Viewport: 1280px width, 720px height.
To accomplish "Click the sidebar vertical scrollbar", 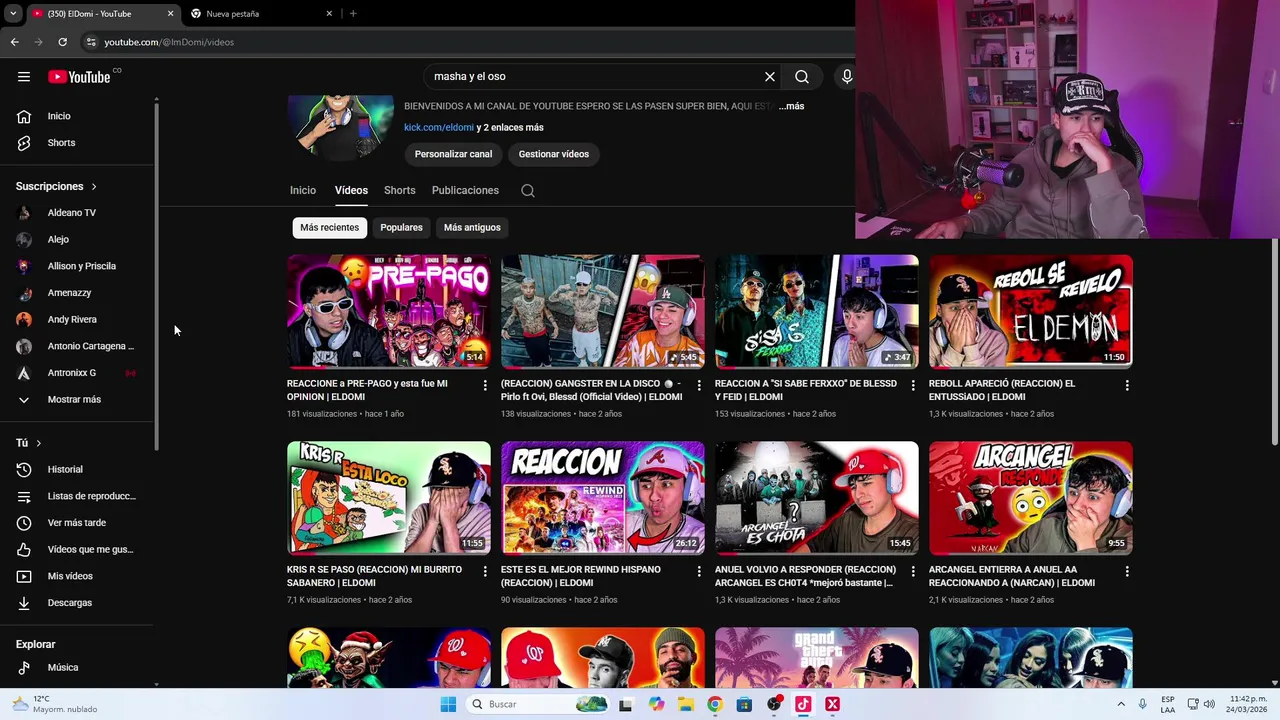I will tap(156, 275).
